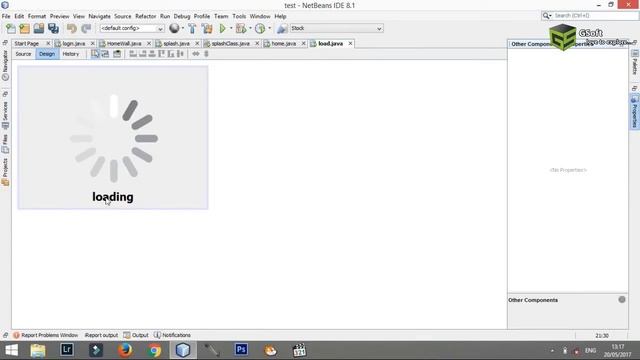Click the search field in the top bar
The width and height of the screenshot is (640, 360).
click(x=594, y=16)
